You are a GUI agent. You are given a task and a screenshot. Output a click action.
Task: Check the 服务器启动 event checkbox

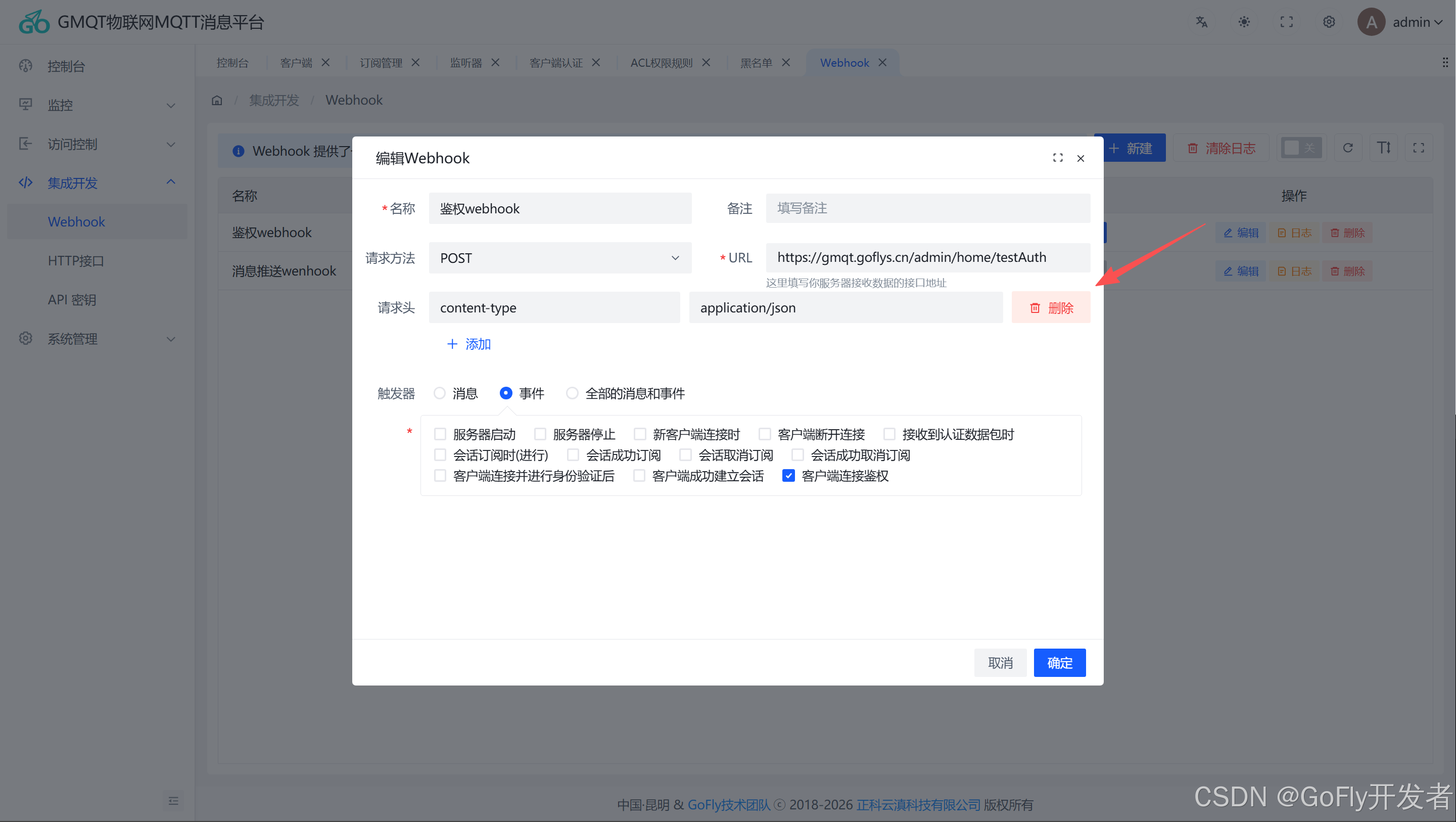tap(440, 434)
